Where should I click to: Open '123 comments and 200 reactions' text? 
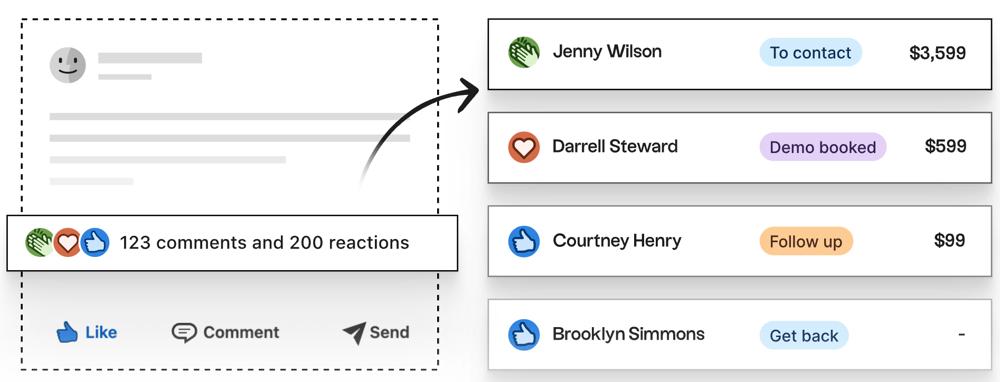click(x=265, y=243)
